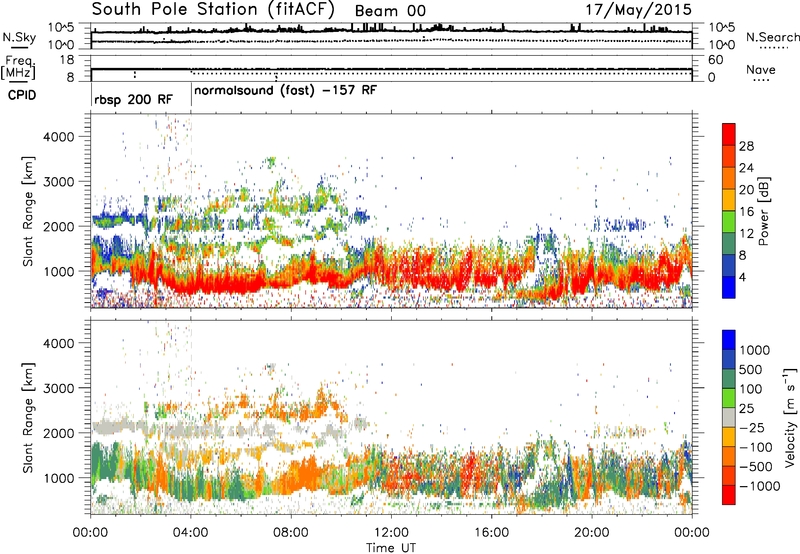Click the red bottom of velocity colorbar
Viewport: 800px width, 554px height.
729,495
